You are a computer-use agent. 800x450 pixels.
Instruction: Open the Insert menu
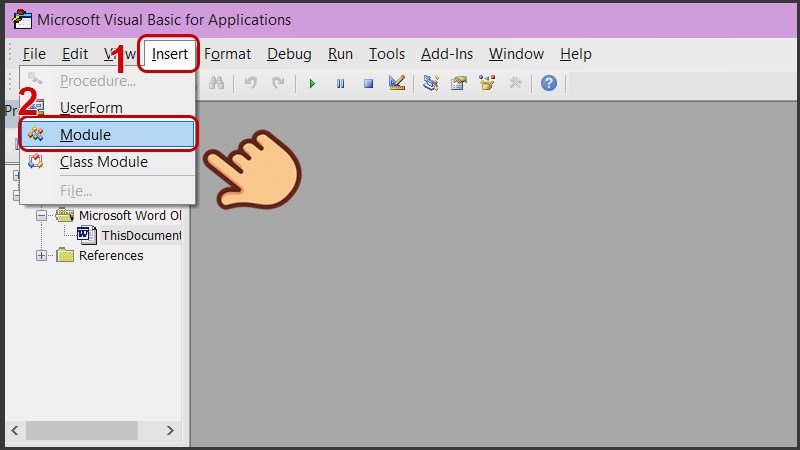tap(169, 54)
